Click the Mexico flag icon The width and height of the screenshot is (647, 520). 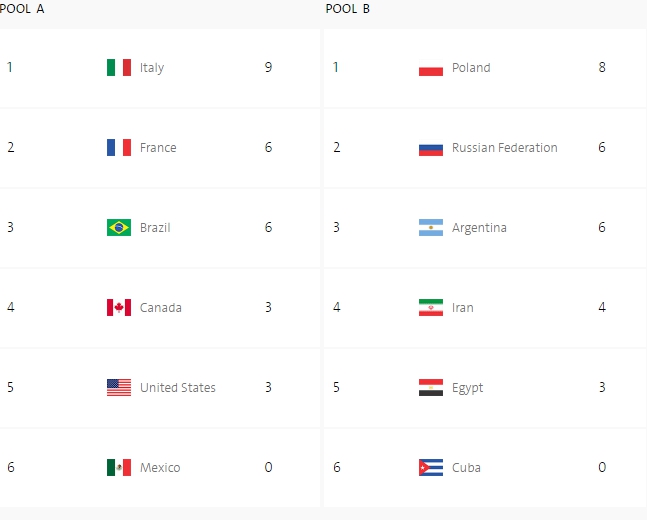pos(119,468)
